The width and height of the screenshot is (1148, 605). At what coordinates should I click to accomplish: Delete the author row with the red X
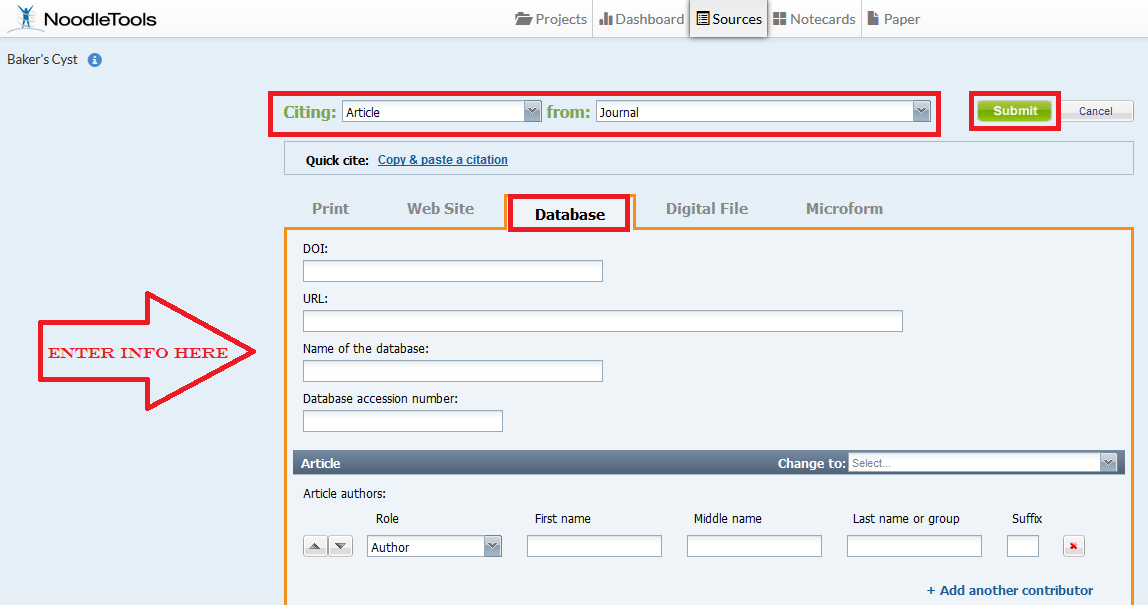tap(1073, 546)
